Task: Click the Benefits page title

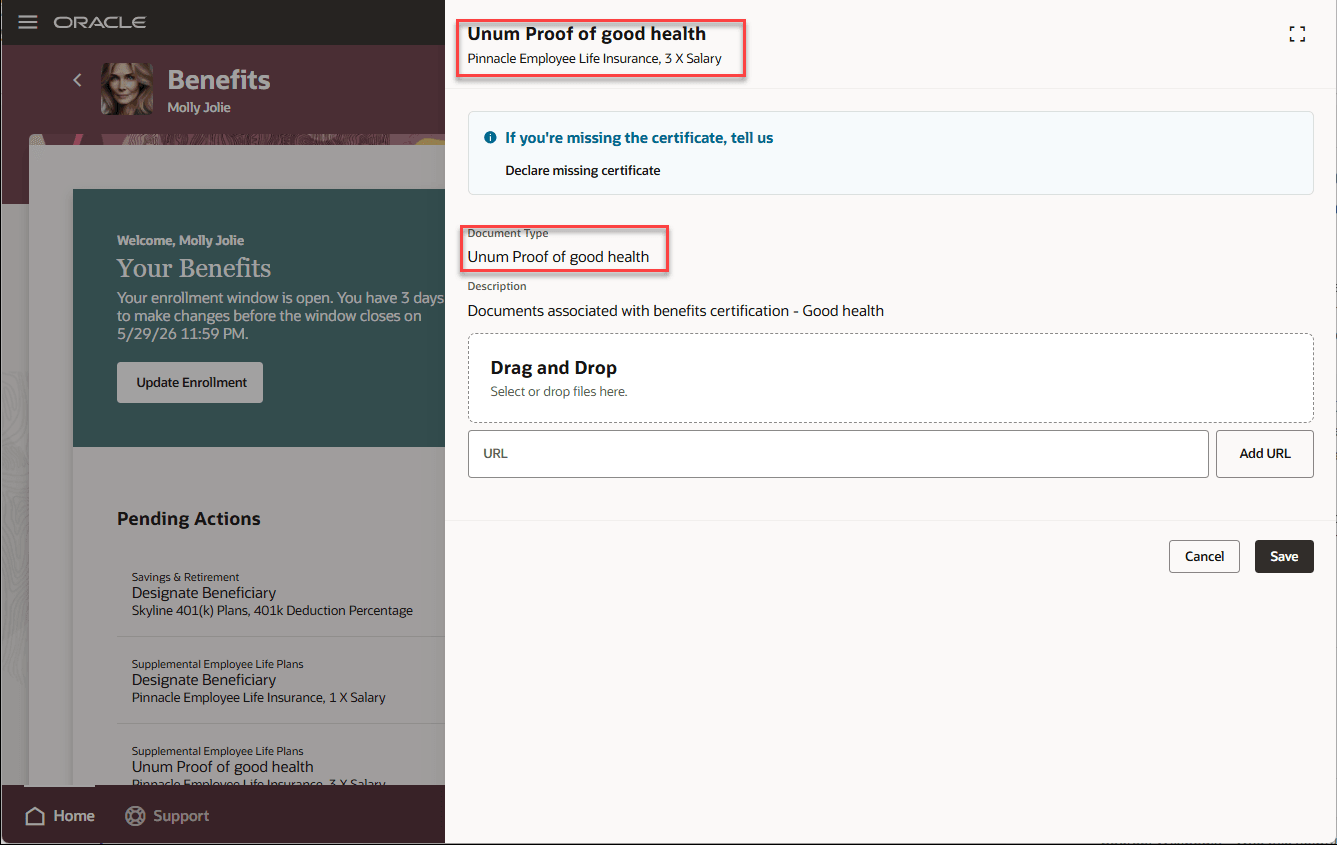Action: pos(219,80)
